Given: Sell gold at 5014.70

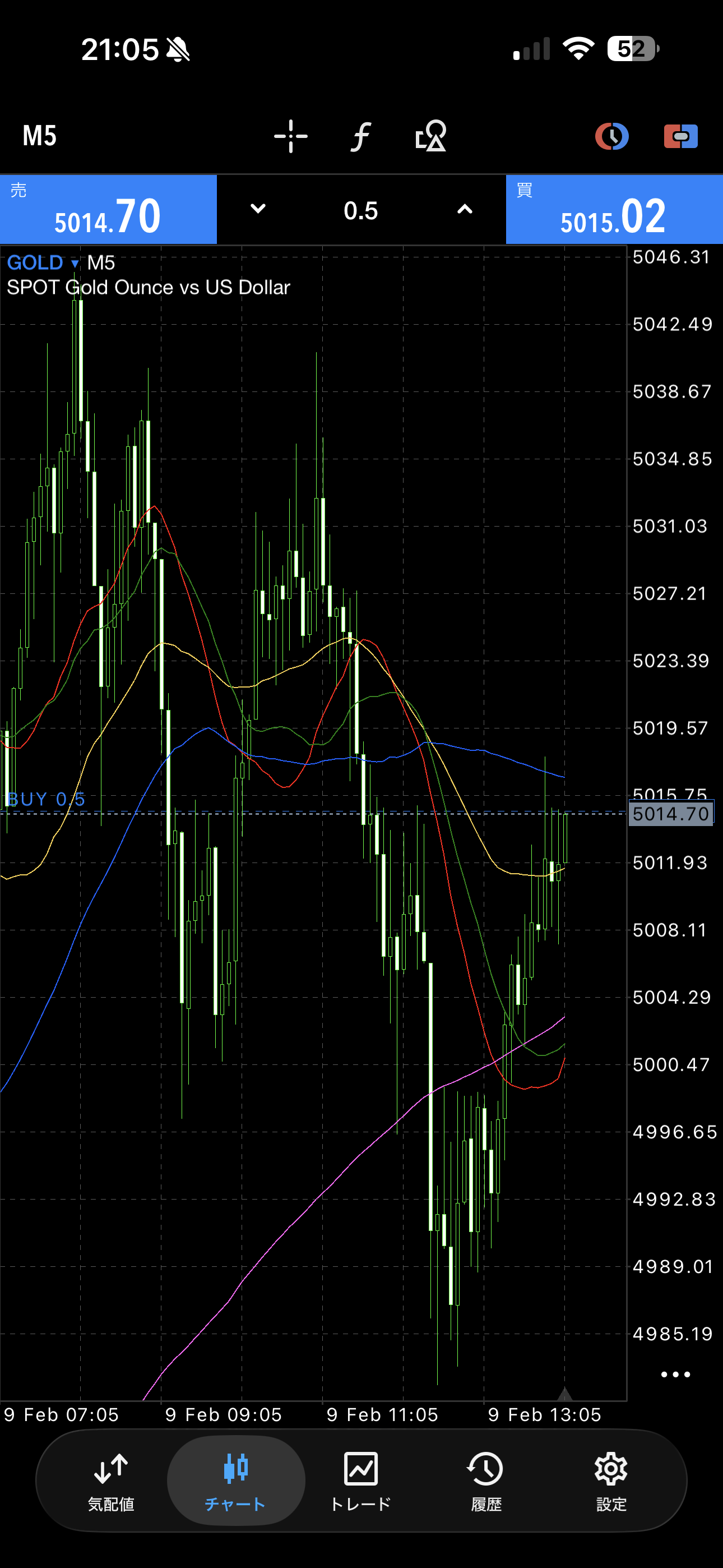Looking at the screenshot, I should [108, 210].
